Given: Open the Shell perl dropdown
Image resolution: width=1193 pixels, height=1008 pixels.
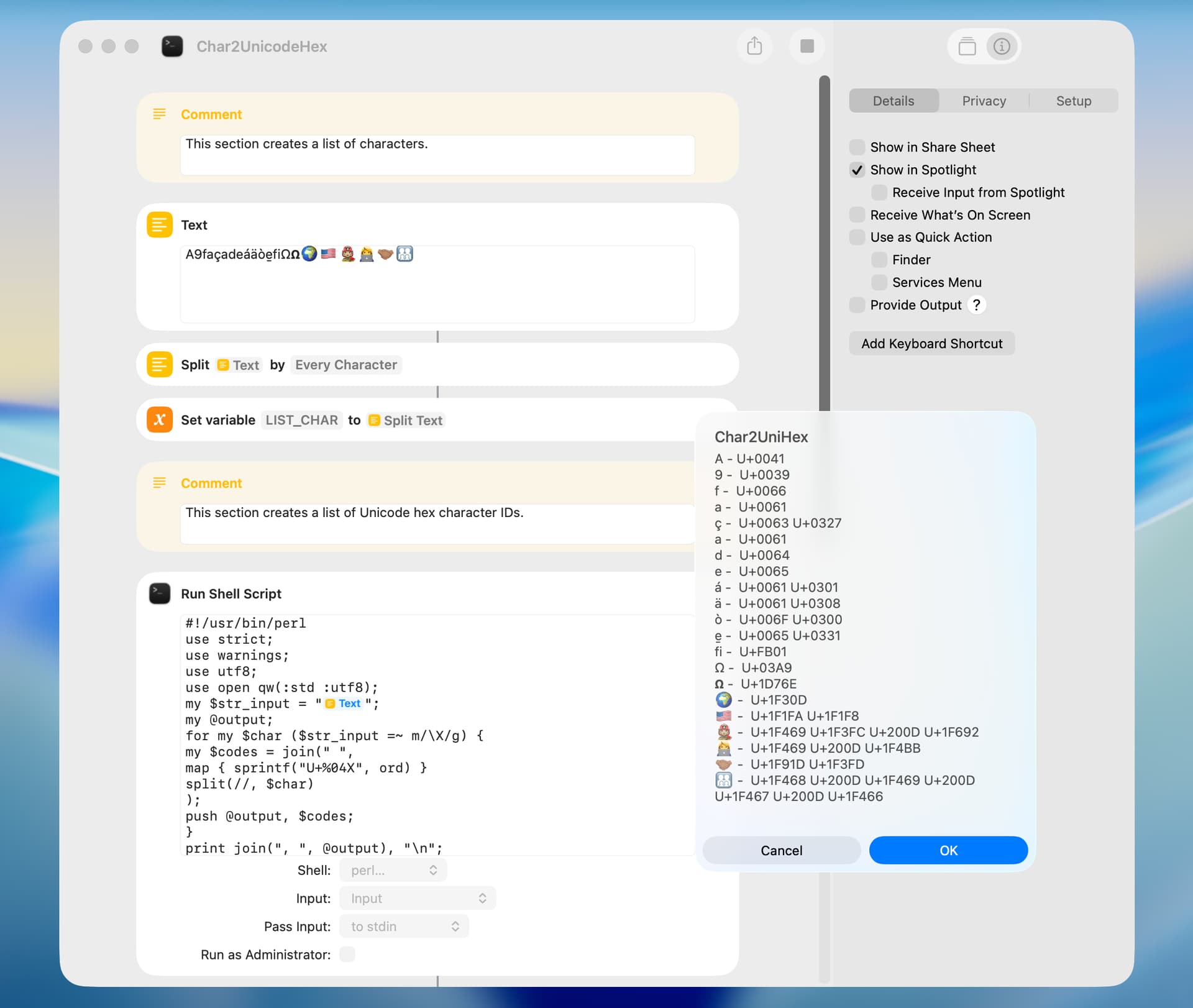Looking at the screenshot, I should (x=393, y=870).
